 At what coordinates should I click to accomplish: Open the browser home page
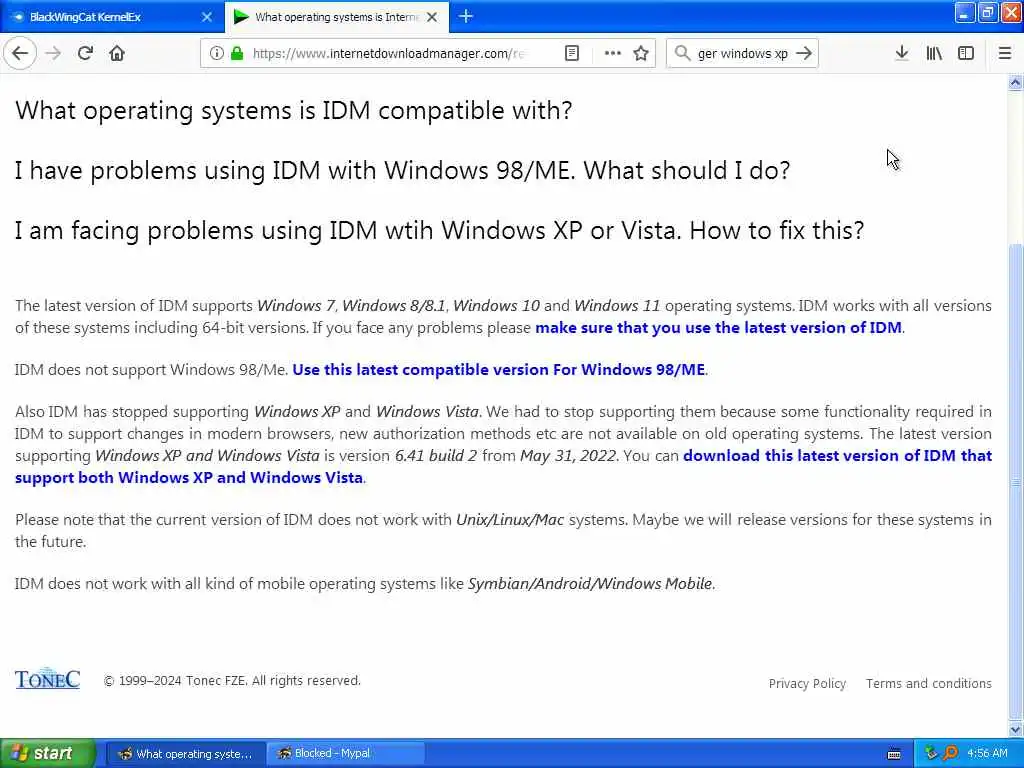pyautogui.click(x=117, y=54)
